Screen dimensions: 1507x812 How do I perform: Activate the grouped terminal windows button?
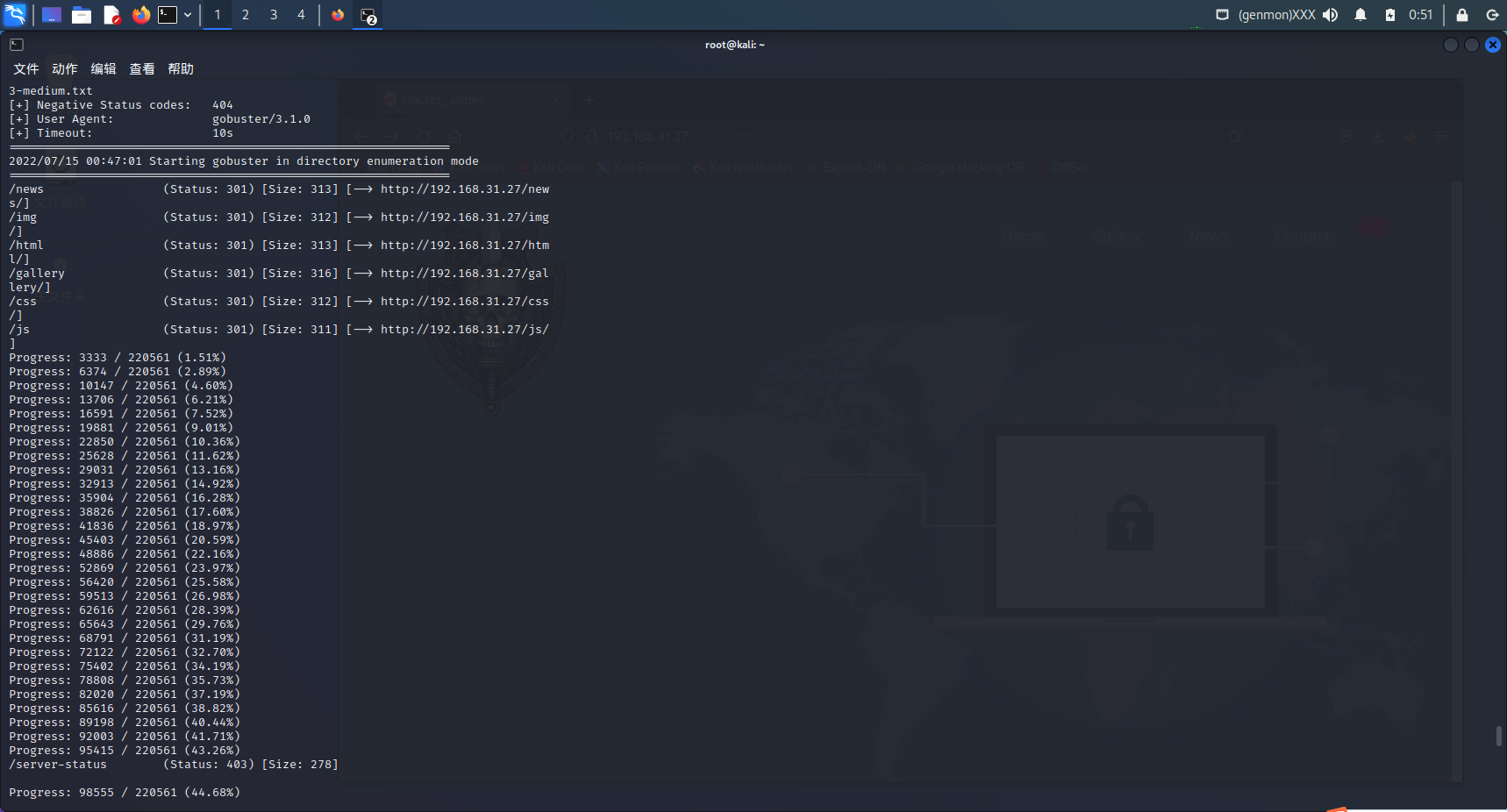368,15
